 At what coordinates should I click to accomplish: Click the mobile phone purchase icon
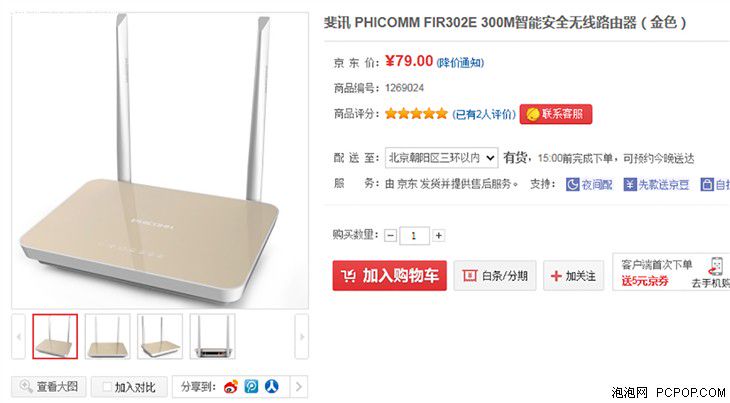pyautogui.click(x=716, y=266)
